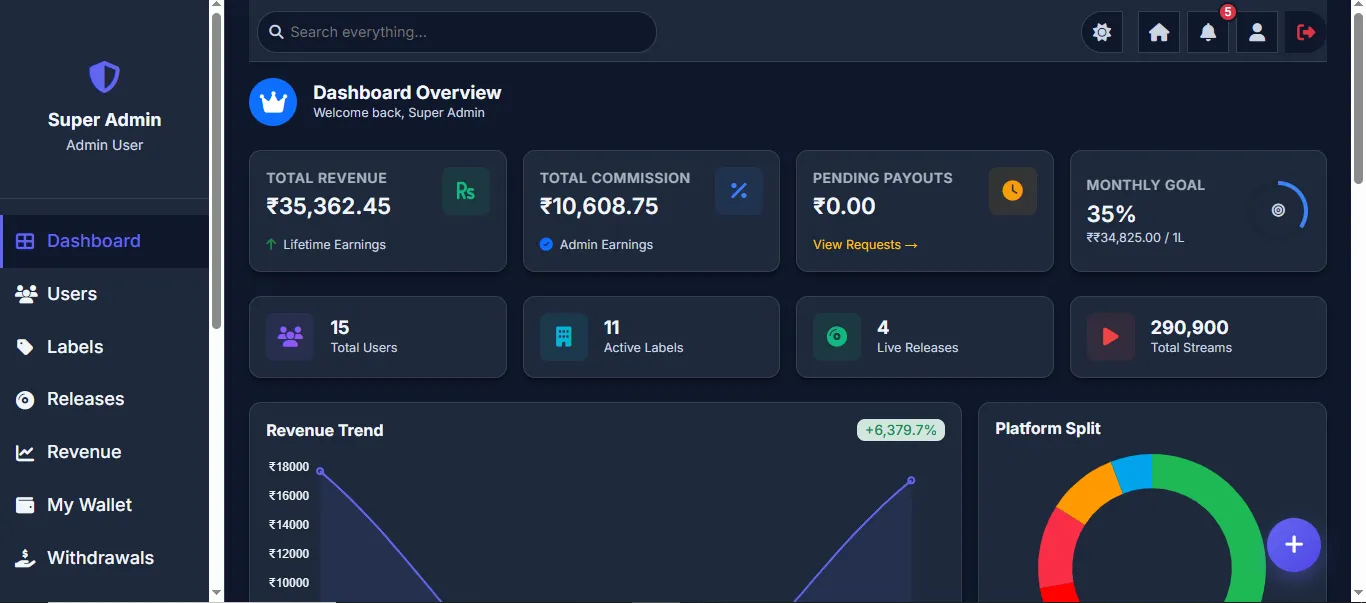
Task: Click the sidebar scrollbar down arrow
Action: pyautogui.click(x=217, y=594)
